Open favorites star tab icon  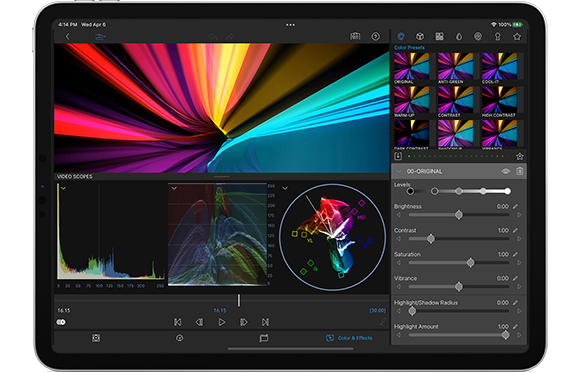click(517, 36)
